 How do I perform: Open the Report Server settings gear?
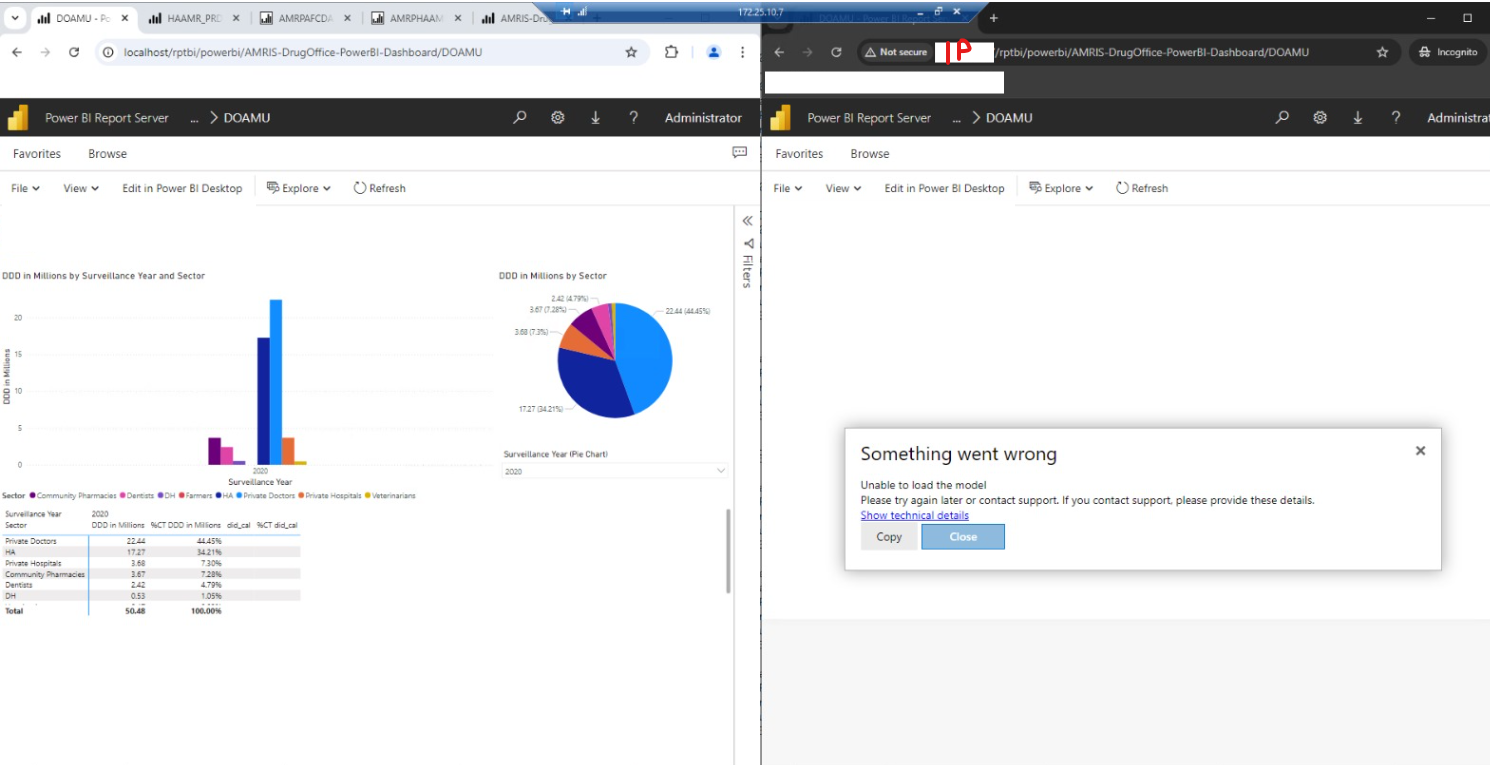(557, 117)
